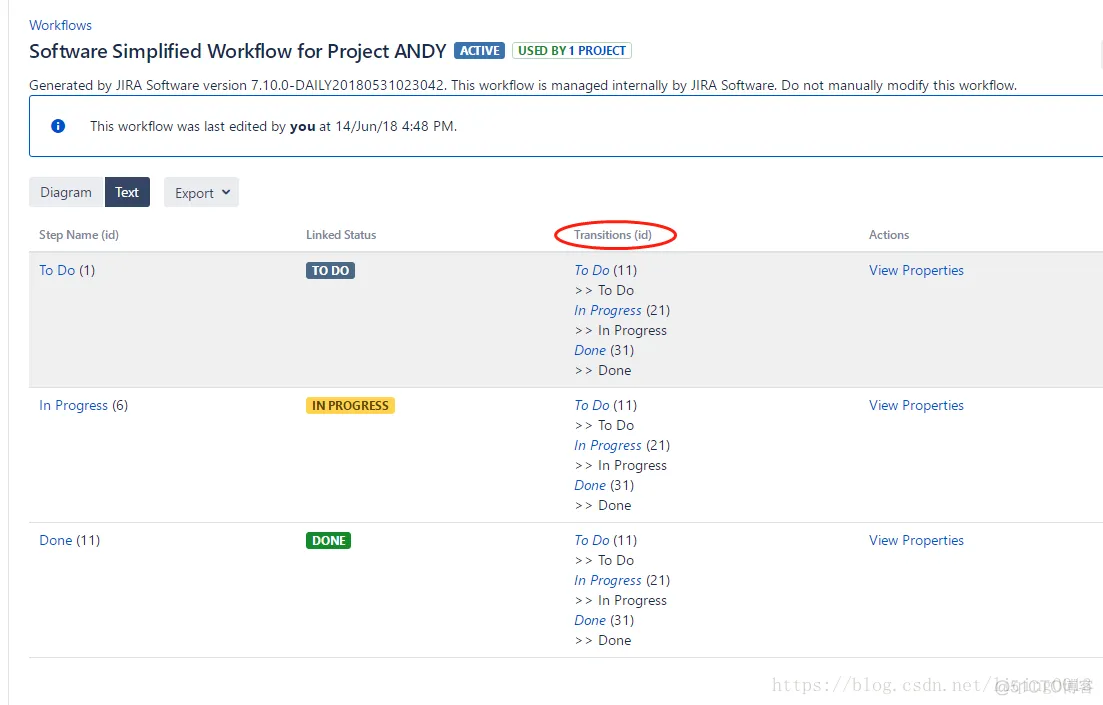Viewport: 1103px width, 705px height.
Task: Open To Do (11) transition in To Do row
Action: (592, 270)
